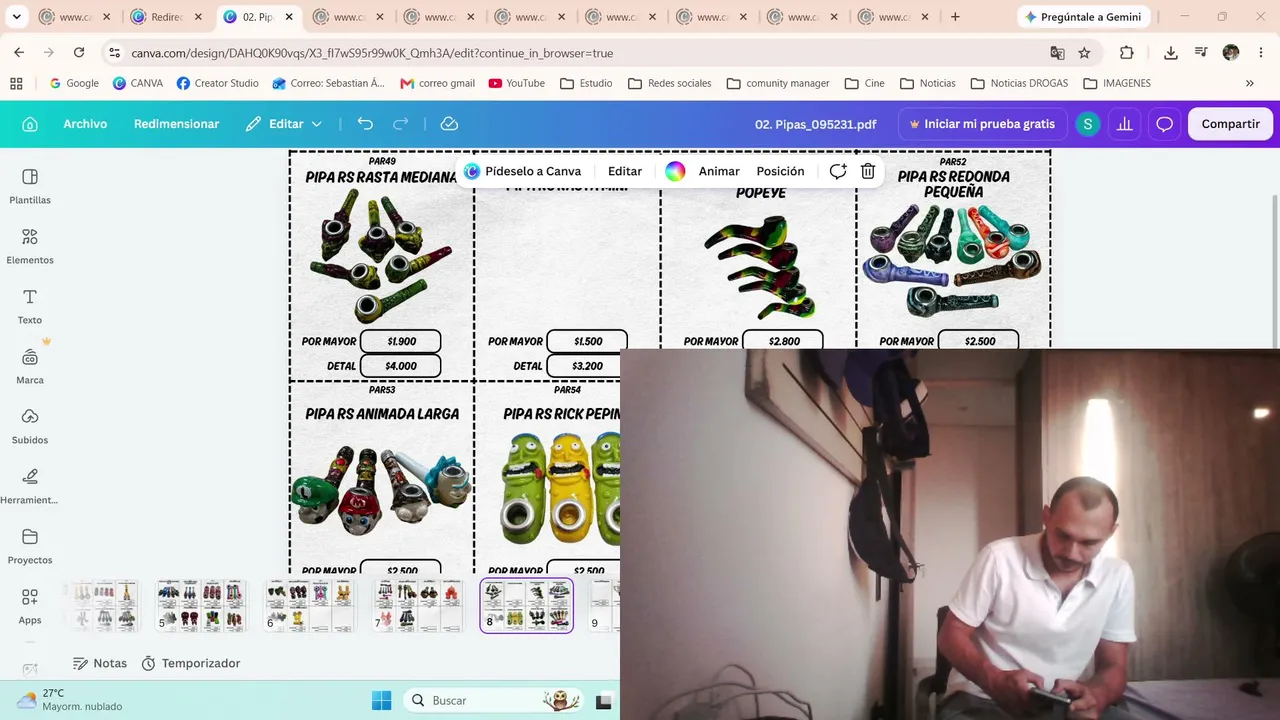1280x720 pixels.
Task: Select page 7 thumbnail
Action: [x=418, y=606]
